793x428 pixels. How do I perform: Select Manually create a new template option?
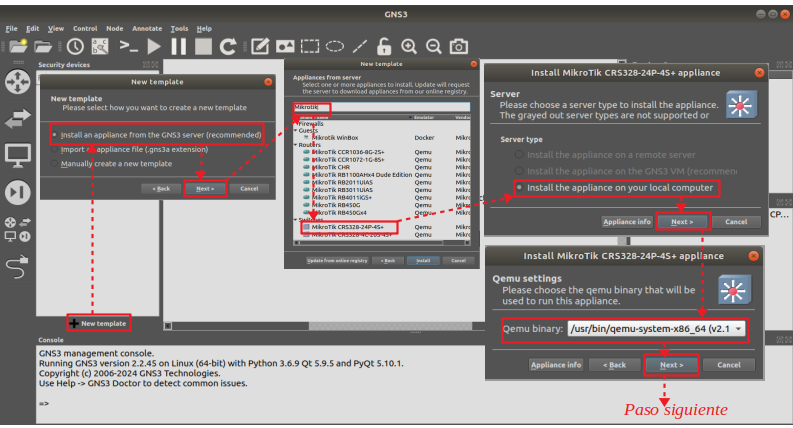(x=112, y=164)
